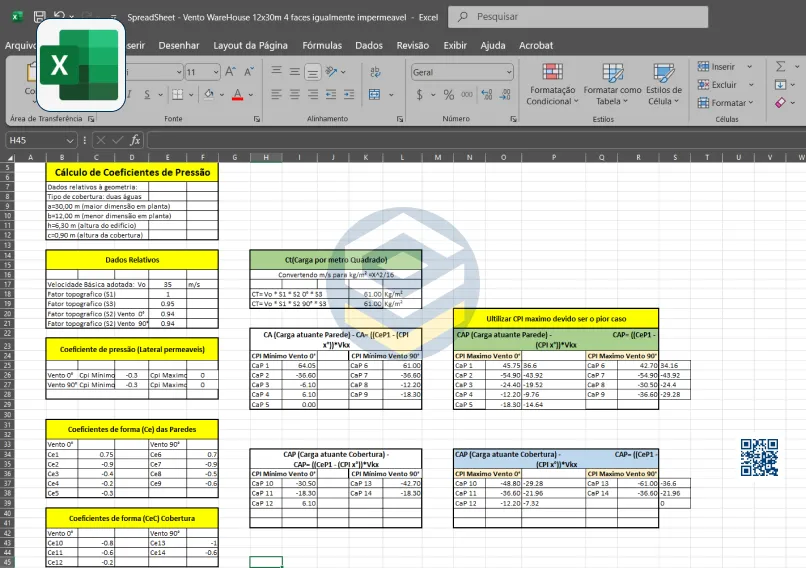Screen dimensions: 806x568
Task: Apply percent style to the cell
Action: pyautogui.click(x=448, y=94)
